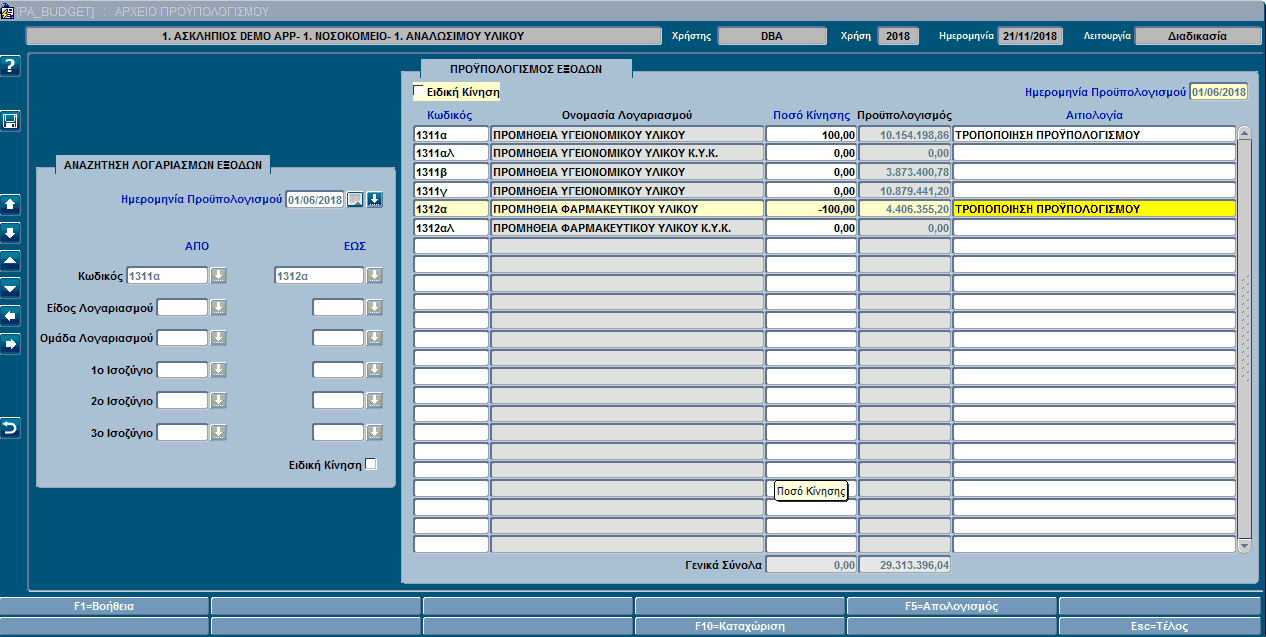Click the justification field in row 1311α

[1094, 135]
